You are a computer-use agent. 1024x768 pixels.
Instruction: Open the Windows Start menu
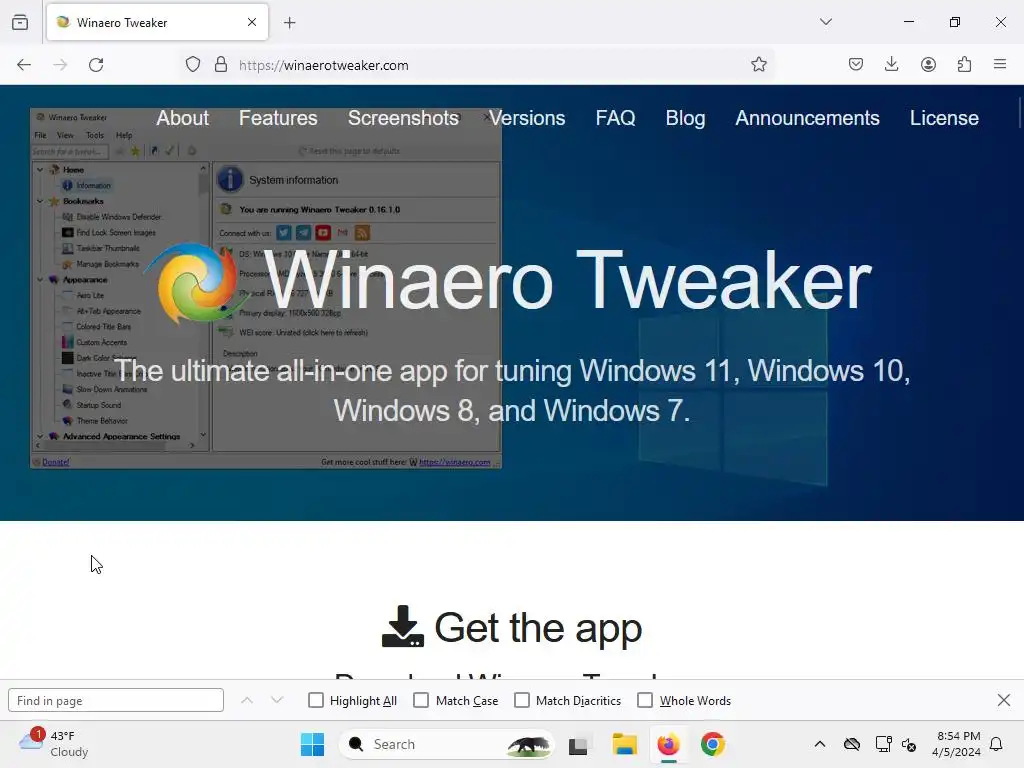click(x=312, y=744)
